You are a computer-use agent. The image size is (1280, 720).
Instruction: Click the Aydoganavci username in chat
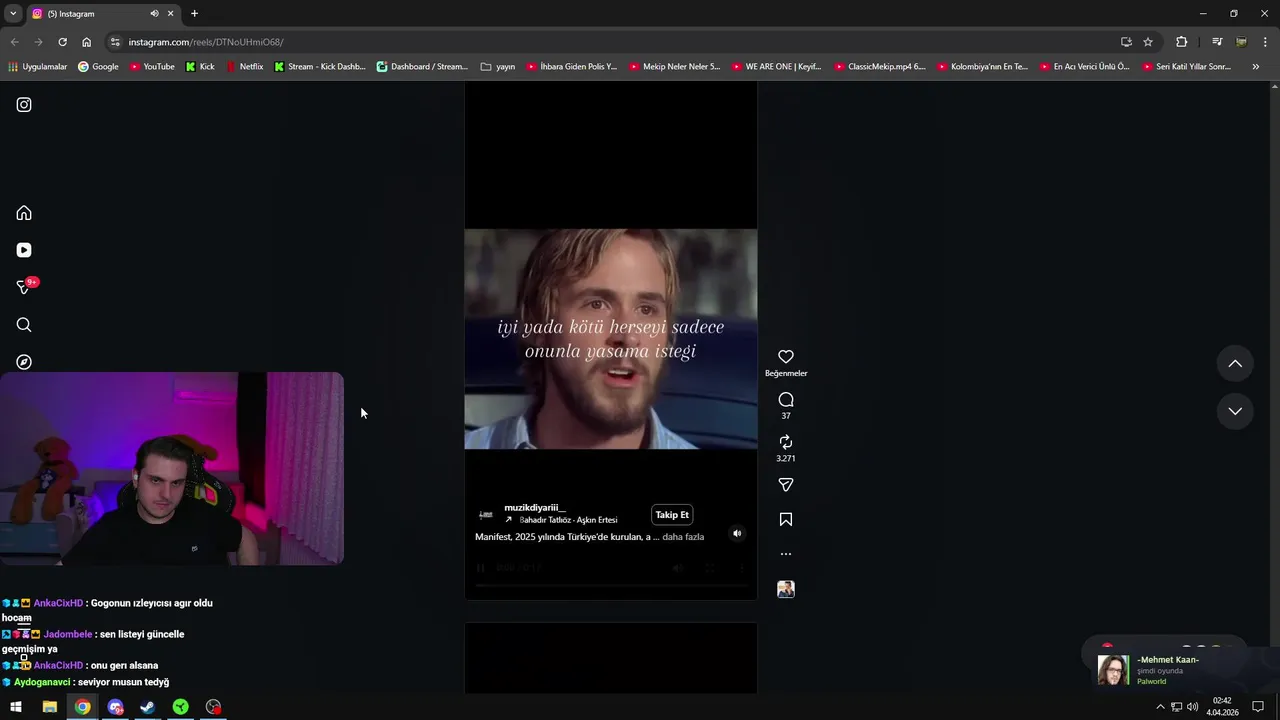point(42,682)
